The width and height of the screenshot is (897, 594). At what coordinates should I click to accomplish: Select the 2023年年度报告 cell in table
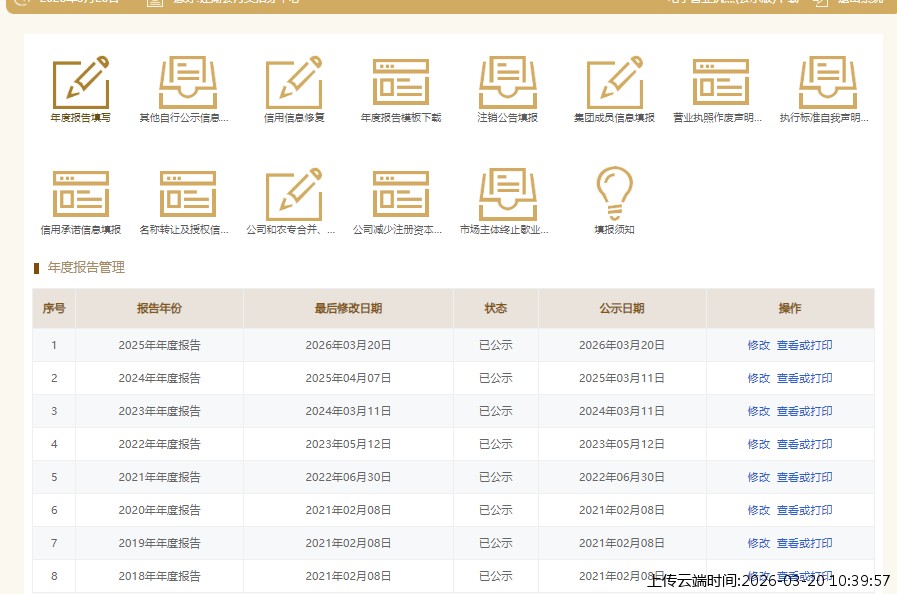coord(159,411)
